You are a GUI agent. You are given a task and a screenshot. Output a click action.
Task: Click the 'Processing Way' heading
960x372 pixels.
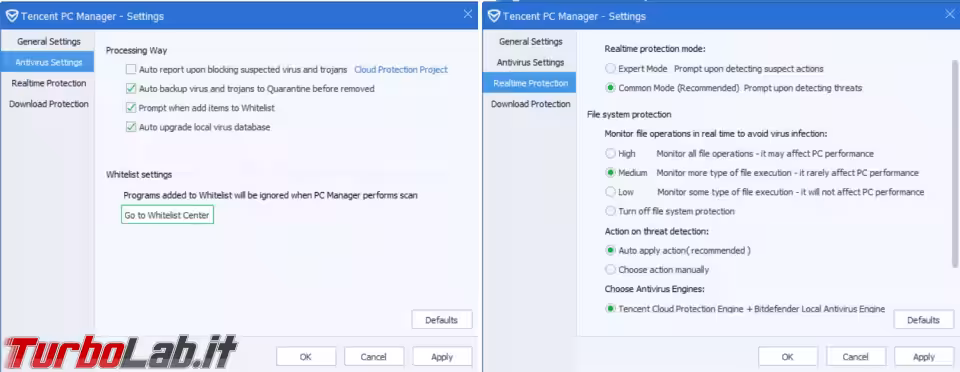(137, 50)
